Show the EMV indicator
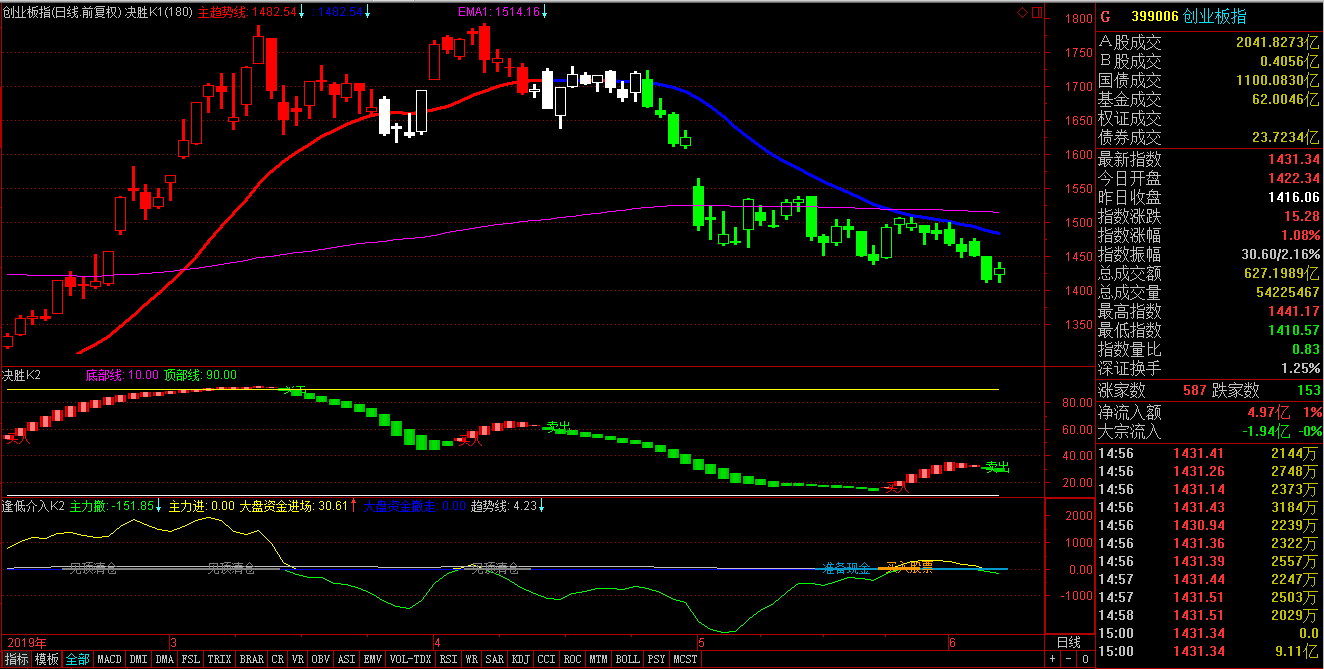The image size is (1324, 669). (x=373, y=660)
